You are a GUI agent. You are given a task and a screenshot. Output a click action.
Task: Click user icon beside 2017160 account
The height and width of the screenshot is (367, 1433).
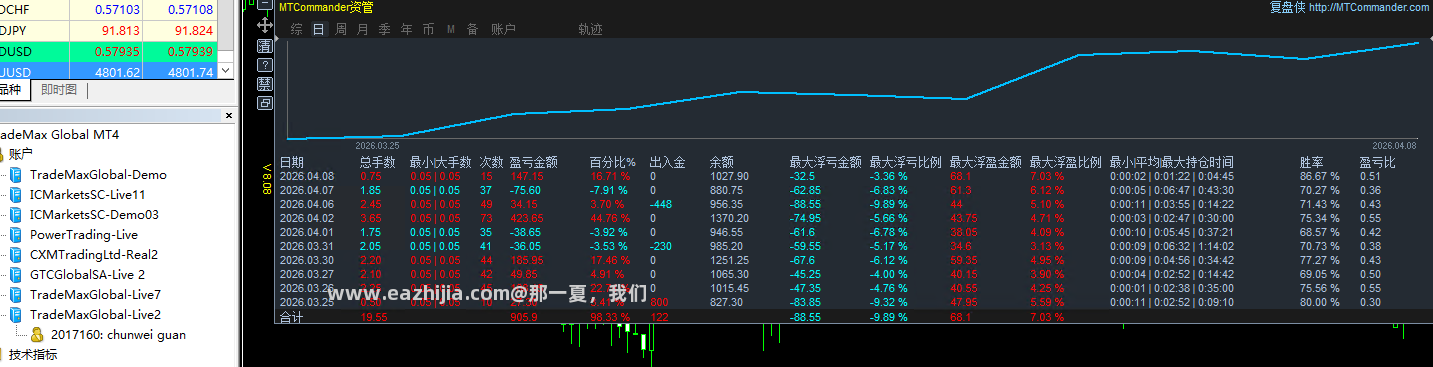point(36,334)
